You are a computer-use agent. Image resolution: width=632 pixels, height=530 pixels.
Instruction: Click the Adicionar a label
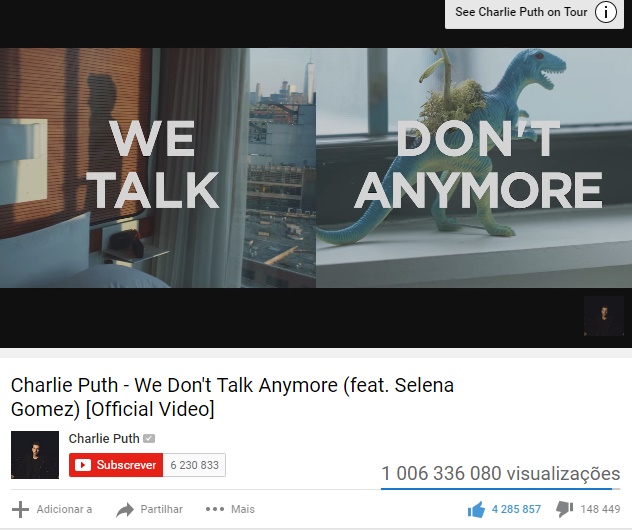coord(64,509)
